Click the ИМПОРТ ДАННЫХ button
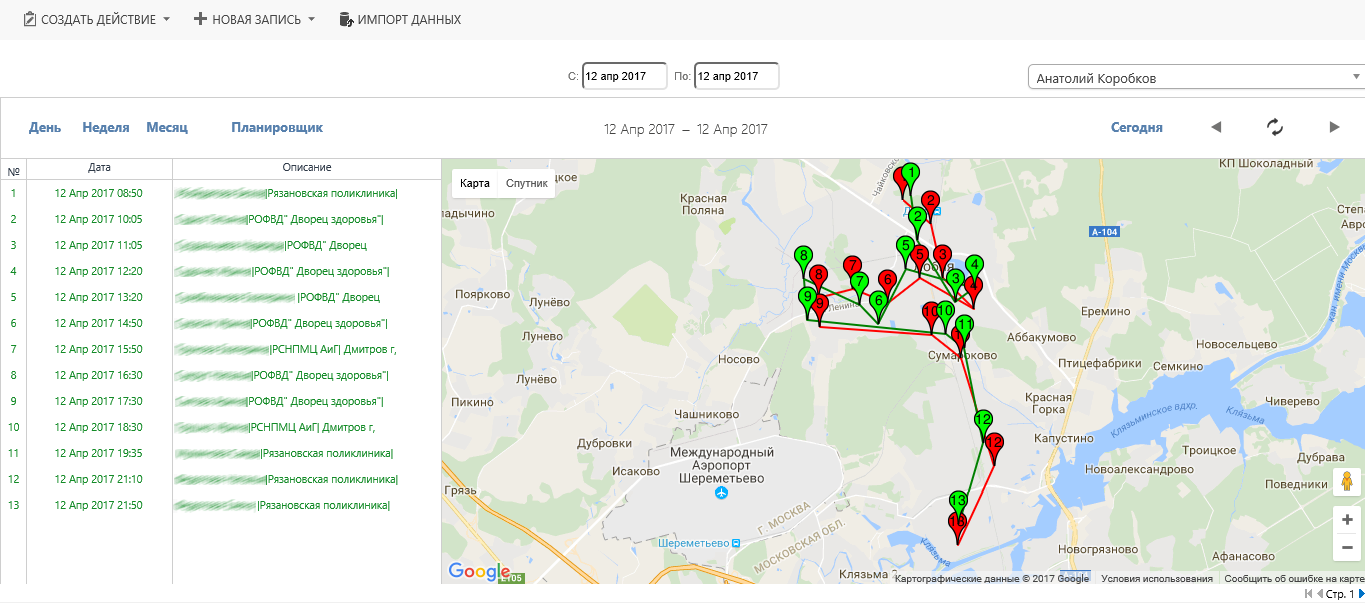This screenshot has height=603, width=1365. 400,19
